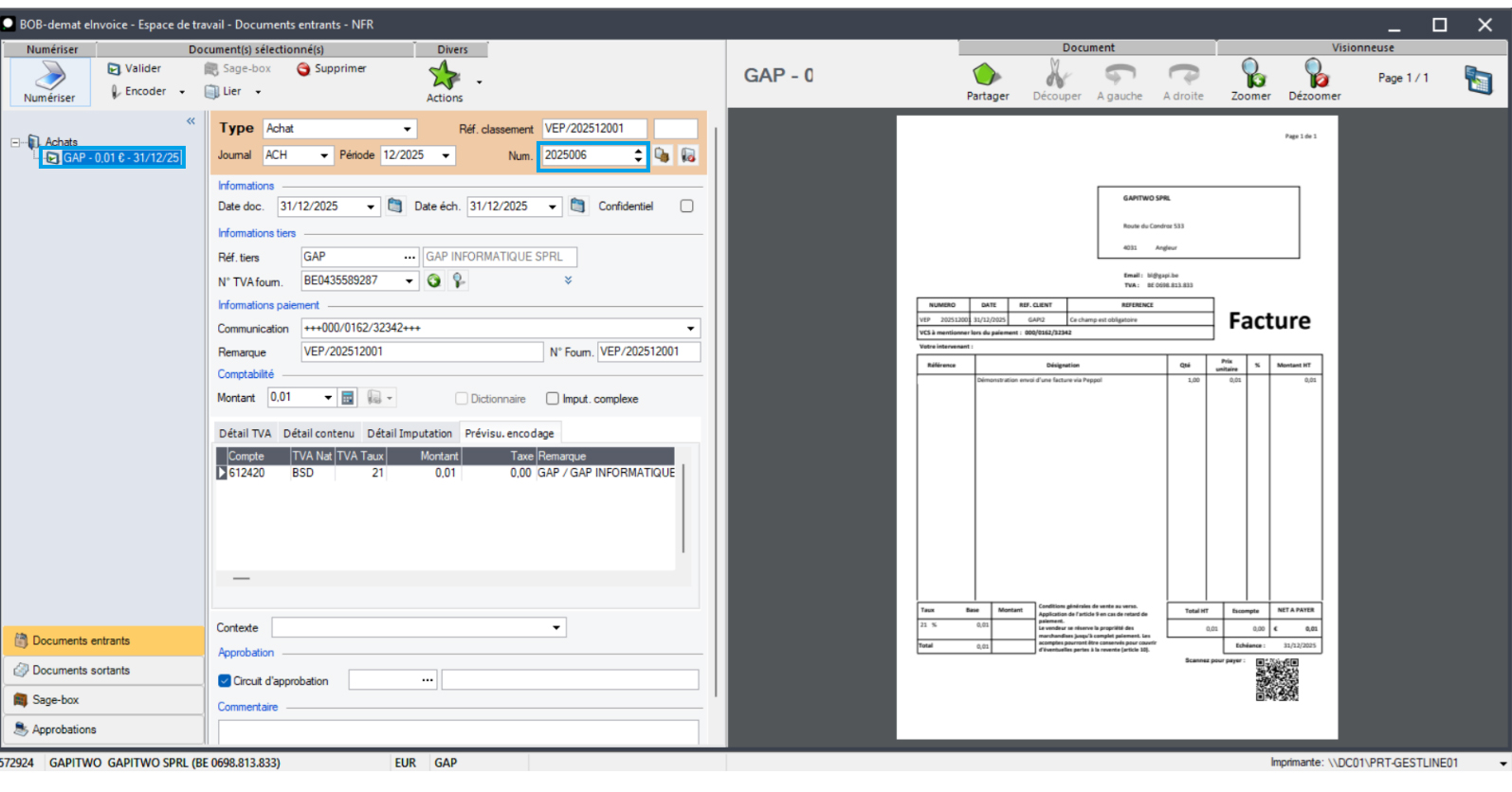The width and height of the screenshot is (1512, 792).
Task: Click the Valider button
Action: pyautogui.click(x=135, y=69)
